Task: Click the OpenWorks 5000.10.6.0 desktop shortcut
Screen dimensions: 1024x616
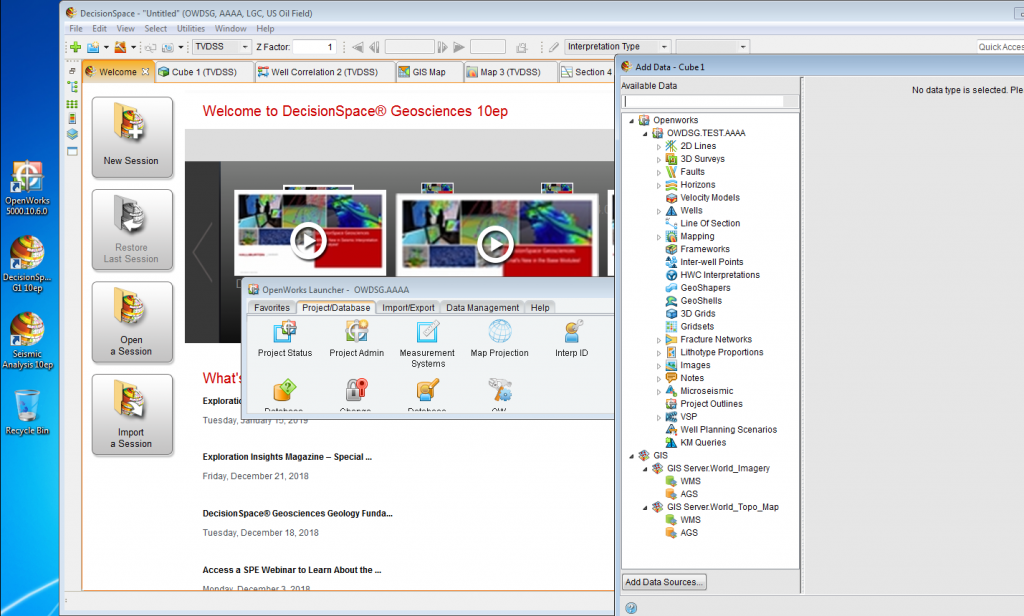Action: pyautogui.click(x=27, y=188)
